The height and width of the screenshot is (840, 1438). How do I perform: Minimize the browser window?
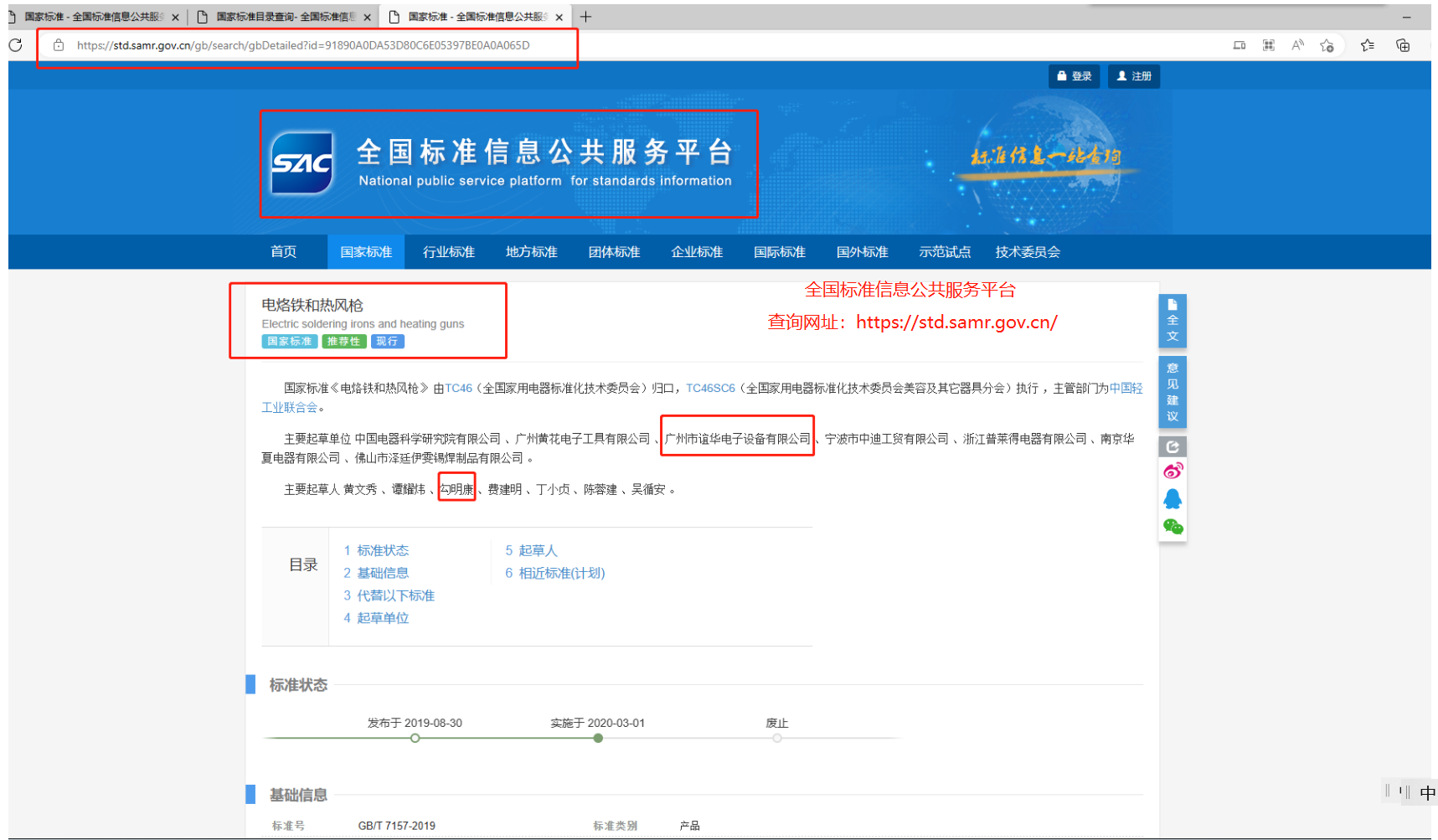coord(1406,17)
